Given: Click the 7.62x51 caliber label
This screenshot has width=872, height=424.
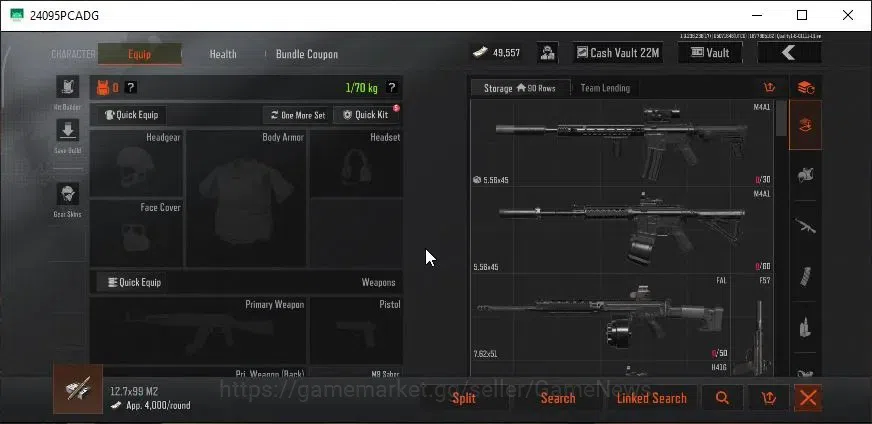Looking at the screenshot, I should pos(486,353).
